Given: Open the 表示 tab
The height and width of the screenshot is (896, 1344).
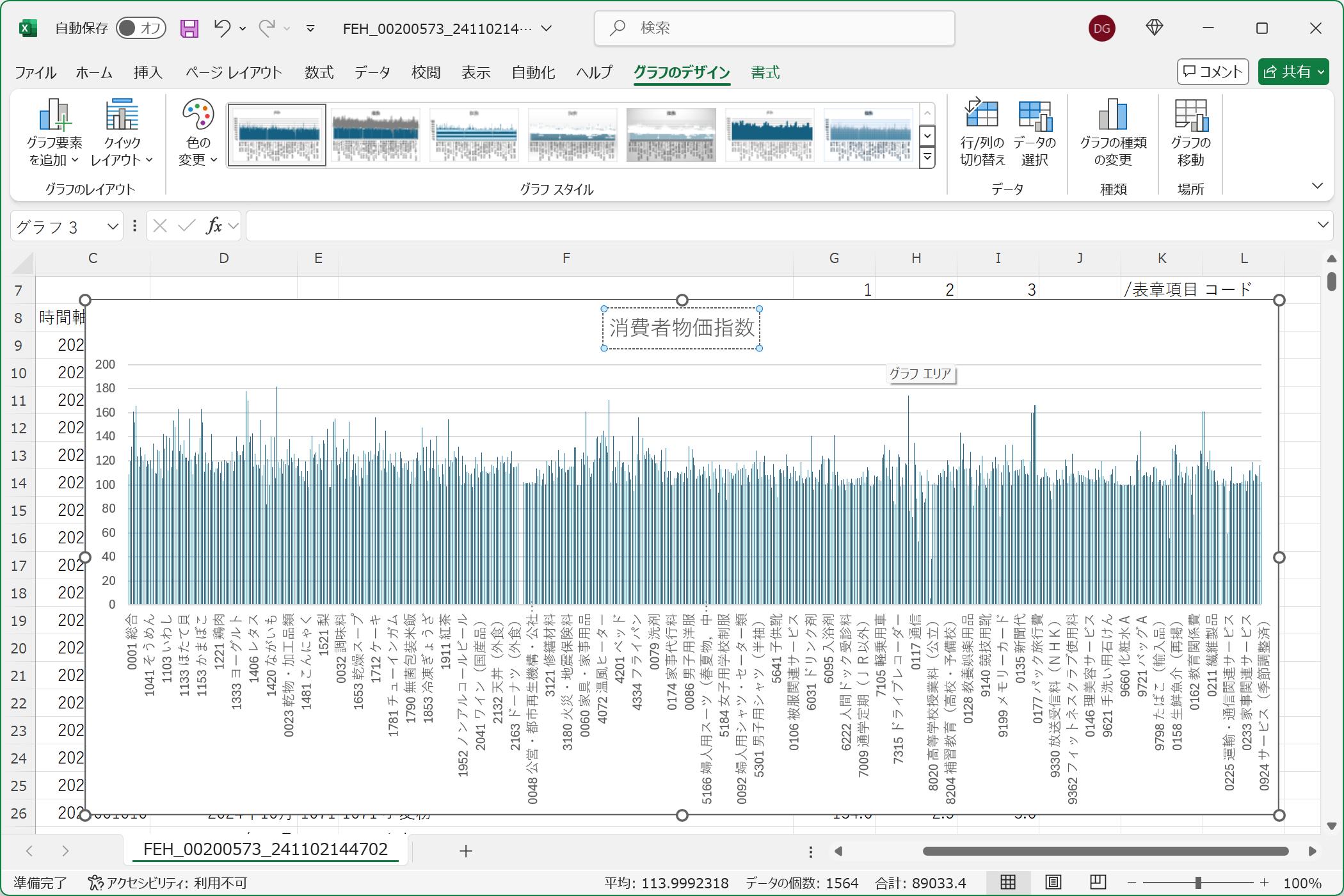Looking at the screenshot, I should (x=476, y=72).
